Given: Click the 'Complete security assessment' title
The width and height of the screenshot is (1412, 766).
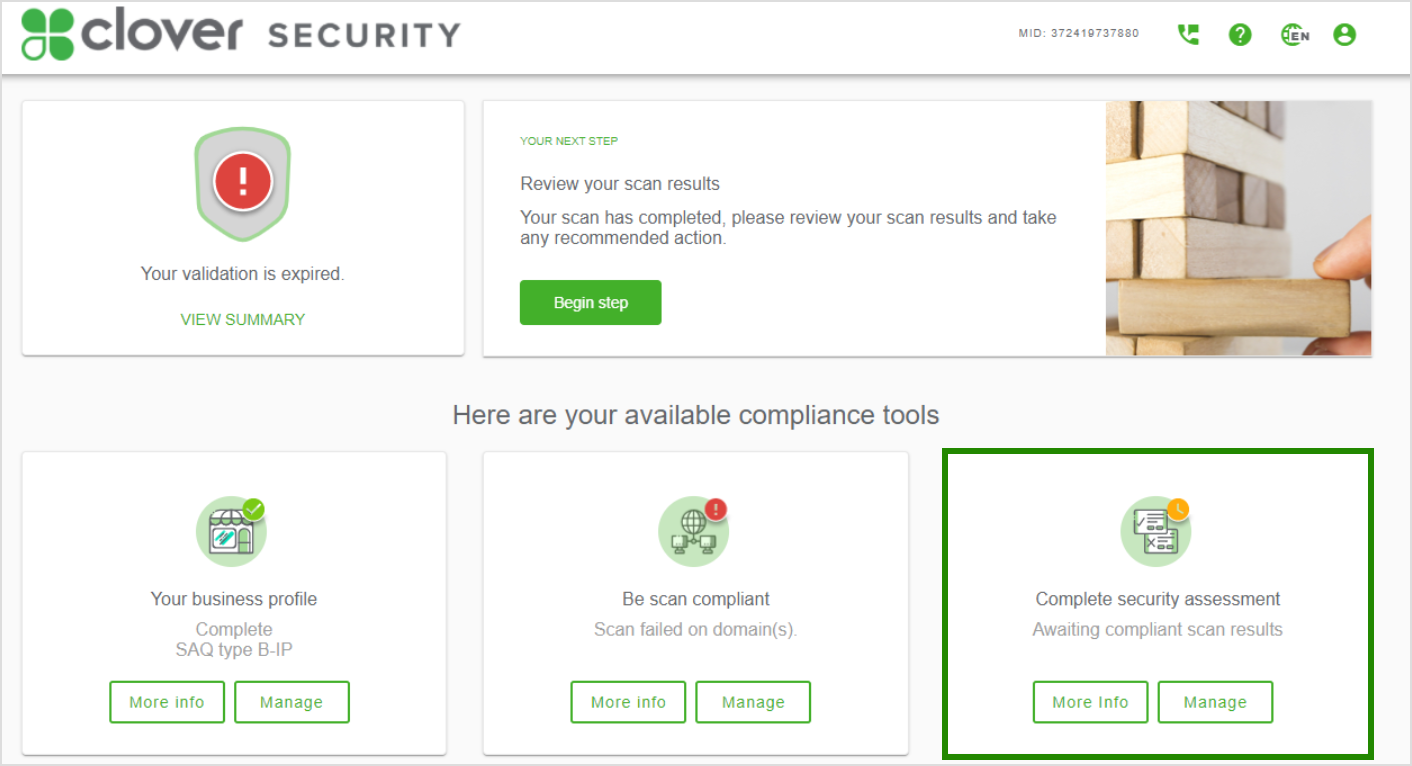Looking at the screenshot, I should point(1158,599).
